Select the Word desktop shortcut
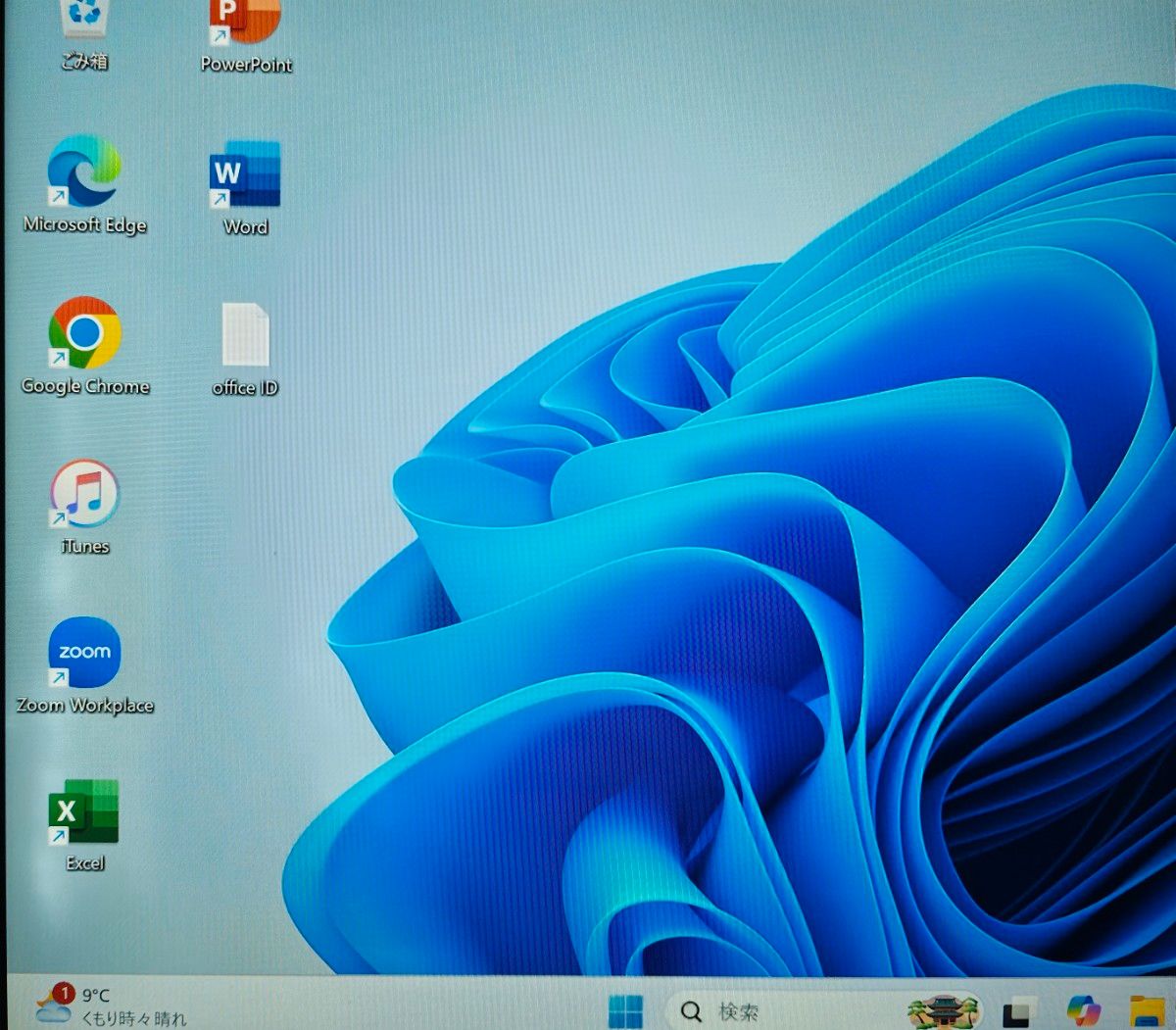The image size is (1176, 1030). 245,176
